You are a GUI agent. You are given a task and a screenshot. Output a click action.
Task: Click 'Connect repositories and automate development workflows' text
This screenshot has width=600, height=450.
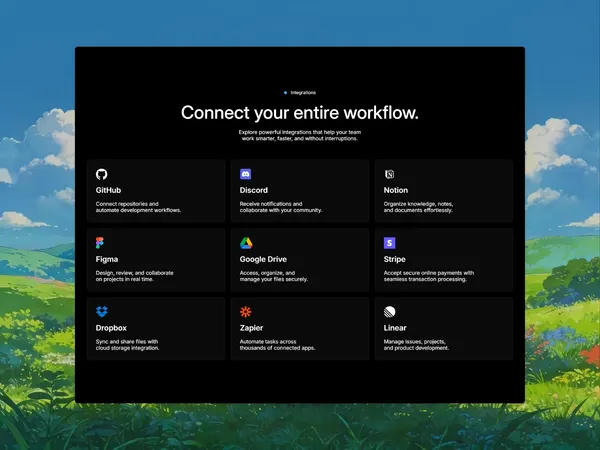click(x=138, y=207)
